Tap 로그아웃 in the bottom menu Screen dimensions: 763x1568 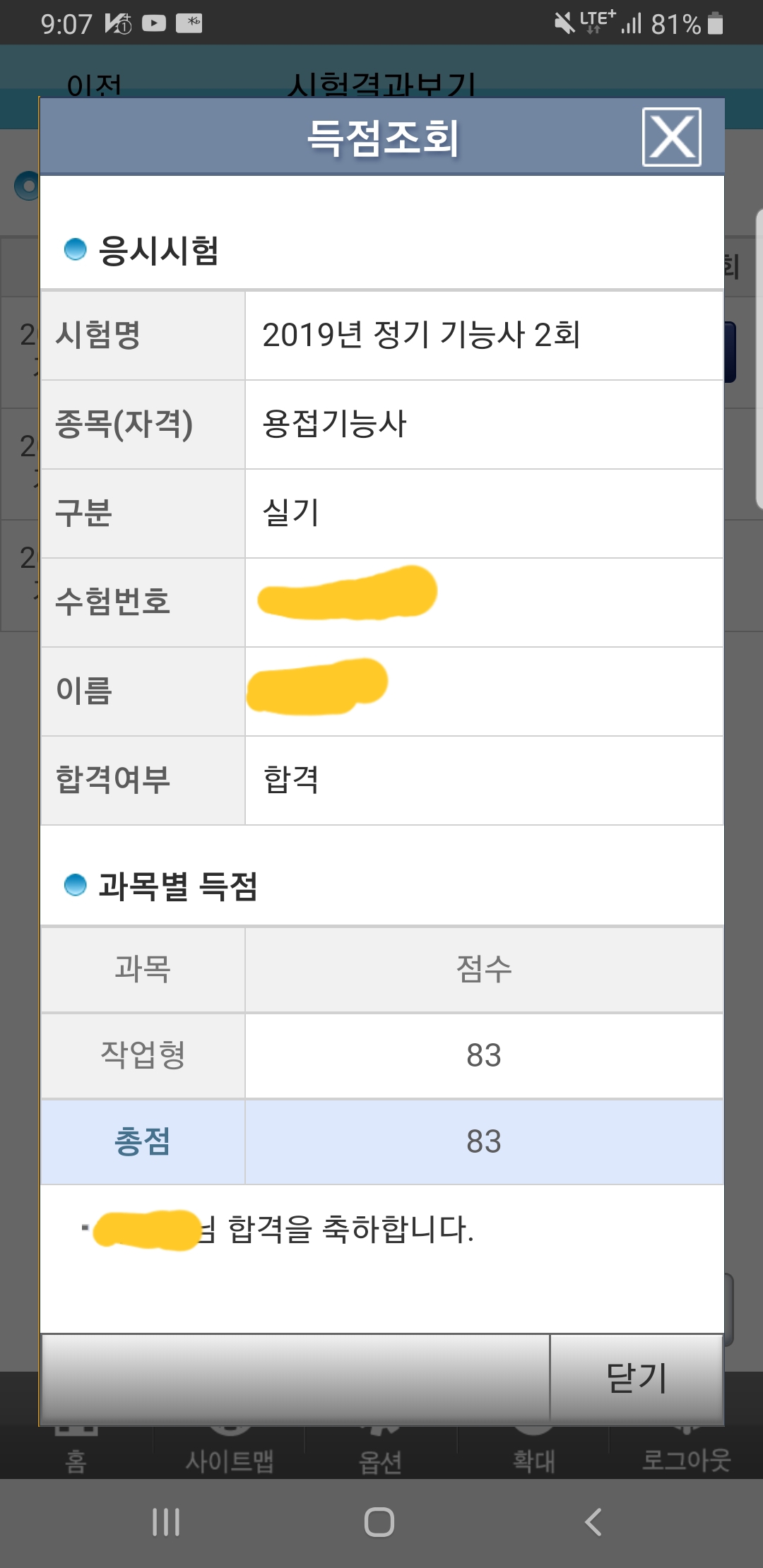686,1459
